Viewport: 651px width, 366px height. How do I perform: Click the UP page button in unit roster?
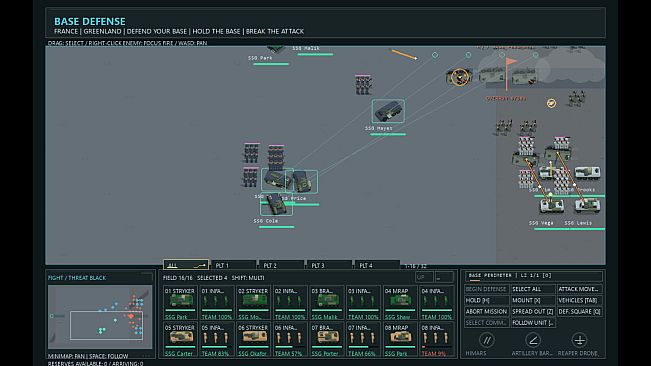(x=424, y=277)
